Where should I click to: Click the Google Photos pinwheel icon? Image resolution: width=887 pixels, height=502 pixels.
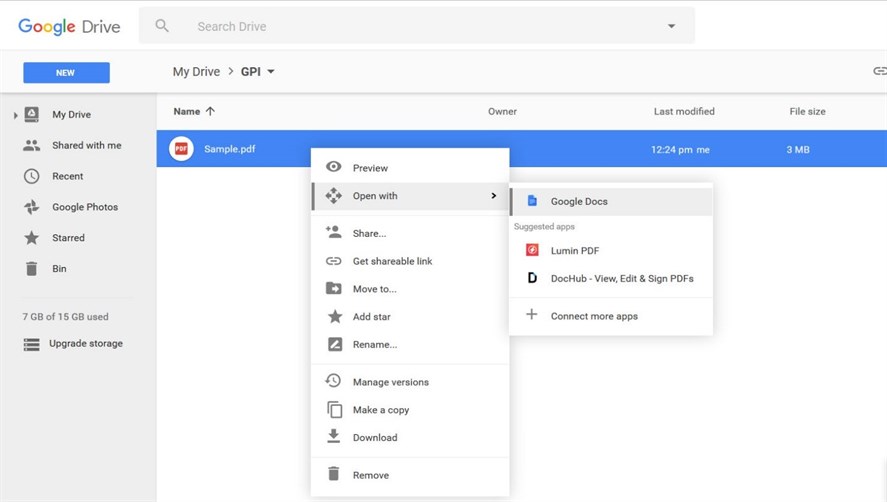[32, 207]
